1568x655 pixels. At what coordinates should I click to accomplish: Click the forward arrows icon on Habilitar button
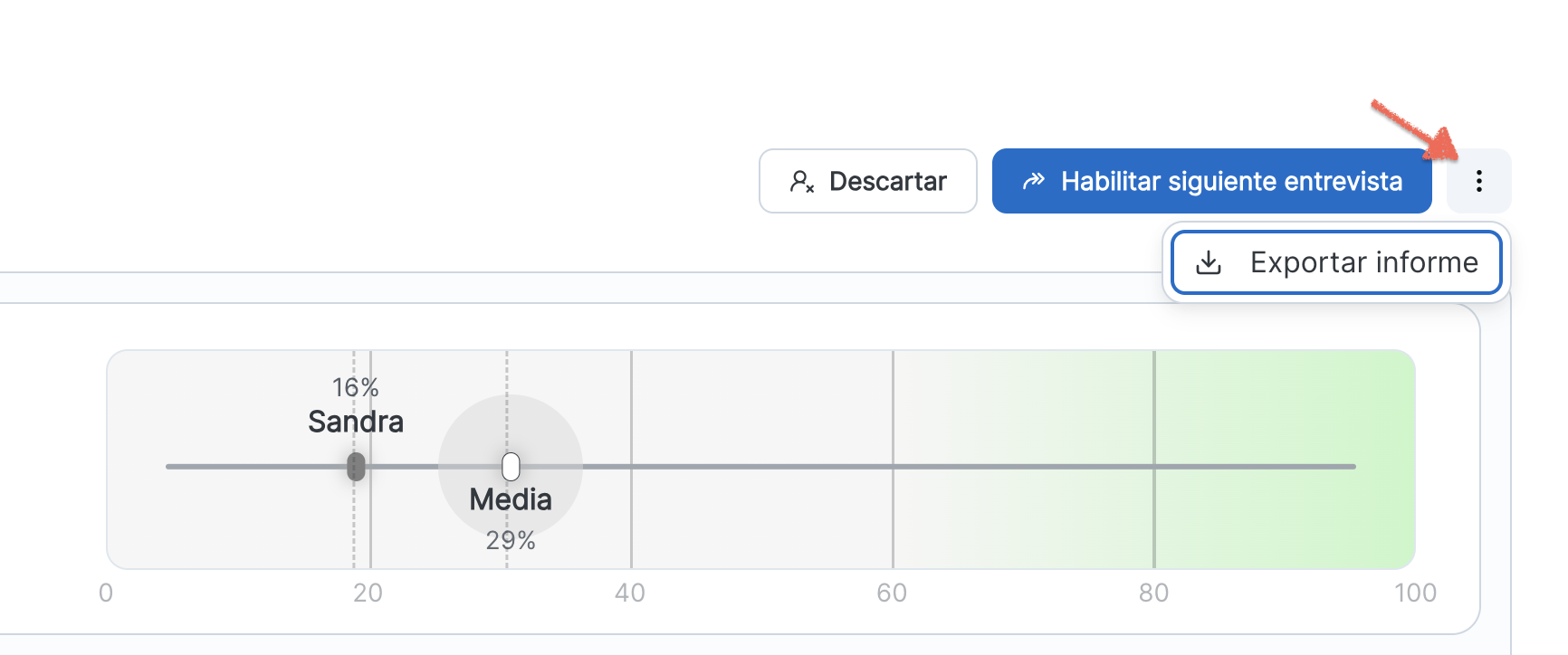tap(1033, 181)
